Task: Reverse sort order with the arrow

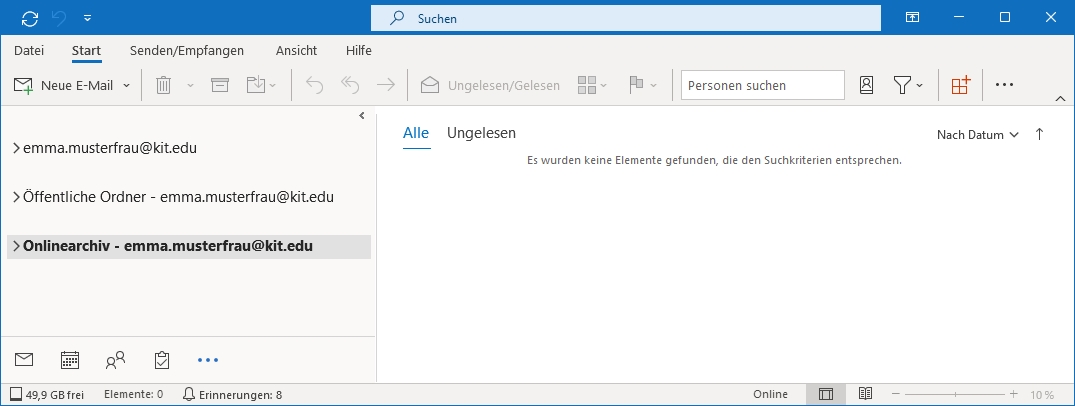Action: point(1039,135)
